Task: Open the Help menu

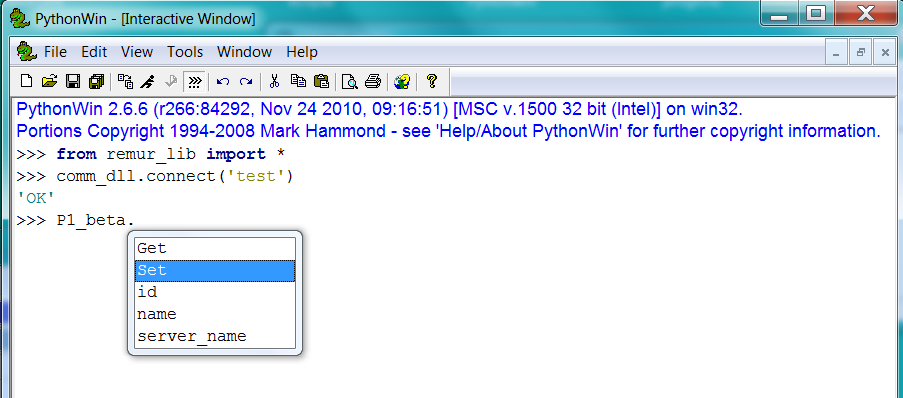Action: point(302,52)
